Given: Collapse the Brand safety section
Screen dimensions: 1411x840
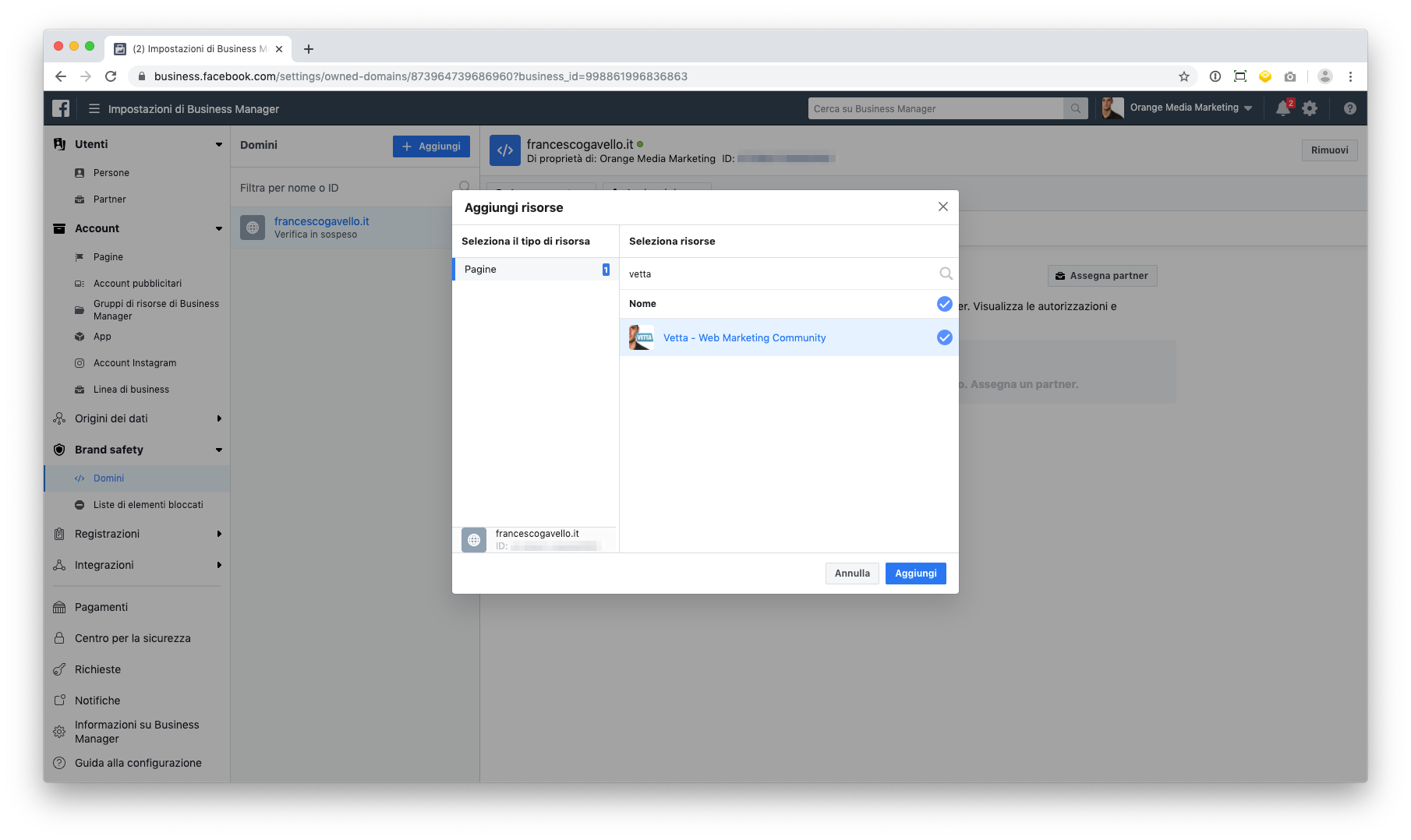Looking at the screenshot, I should (219, 450).
